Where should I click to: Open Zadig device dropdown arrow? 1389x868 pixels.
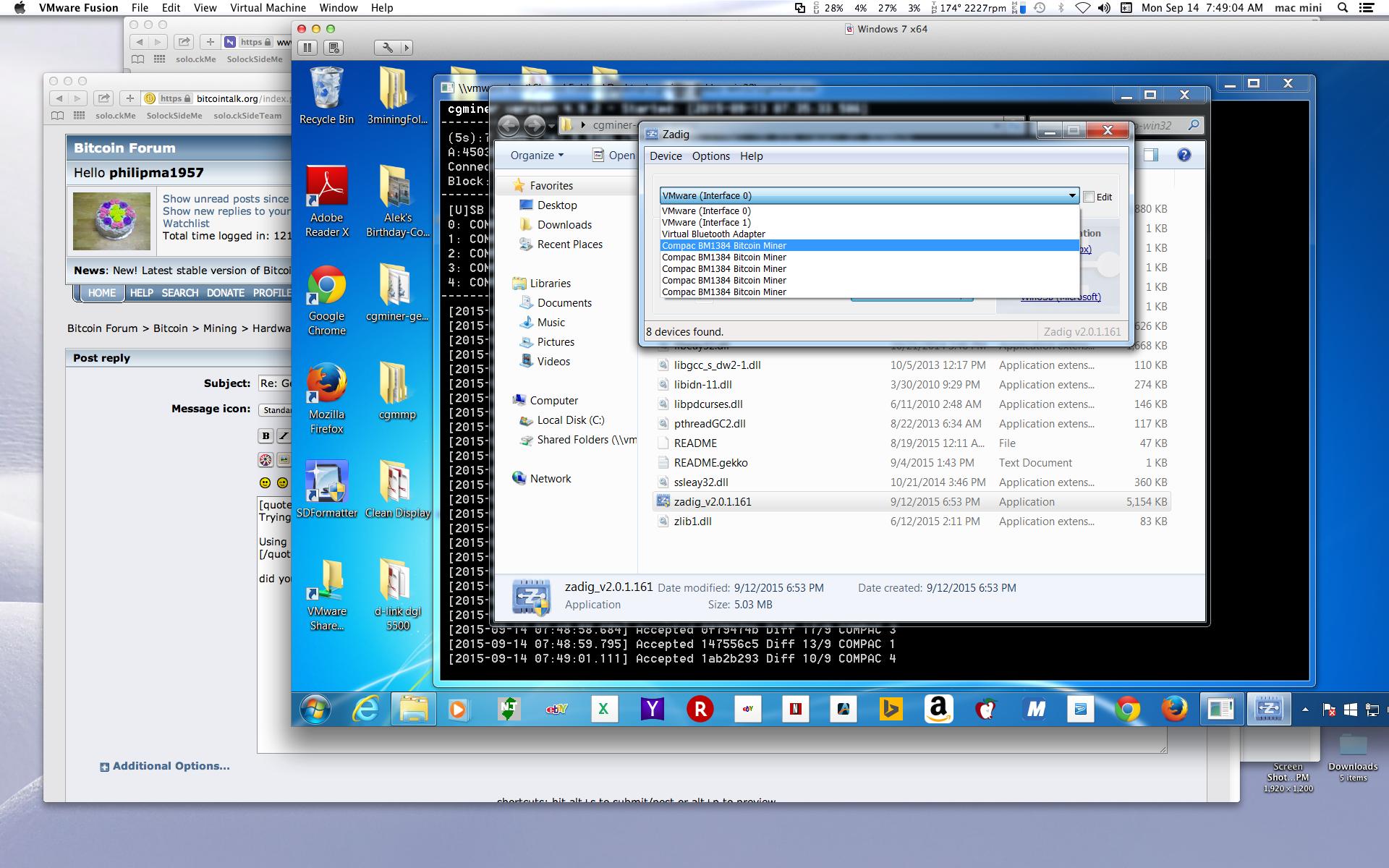tap(1072, 196)
